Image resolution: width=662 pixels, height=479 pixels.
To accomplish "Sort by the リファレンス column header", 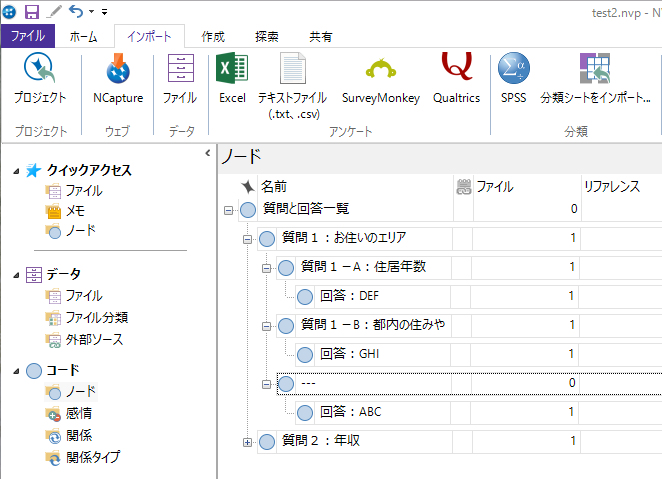I will pyautogui.click(x=611, y=186).
